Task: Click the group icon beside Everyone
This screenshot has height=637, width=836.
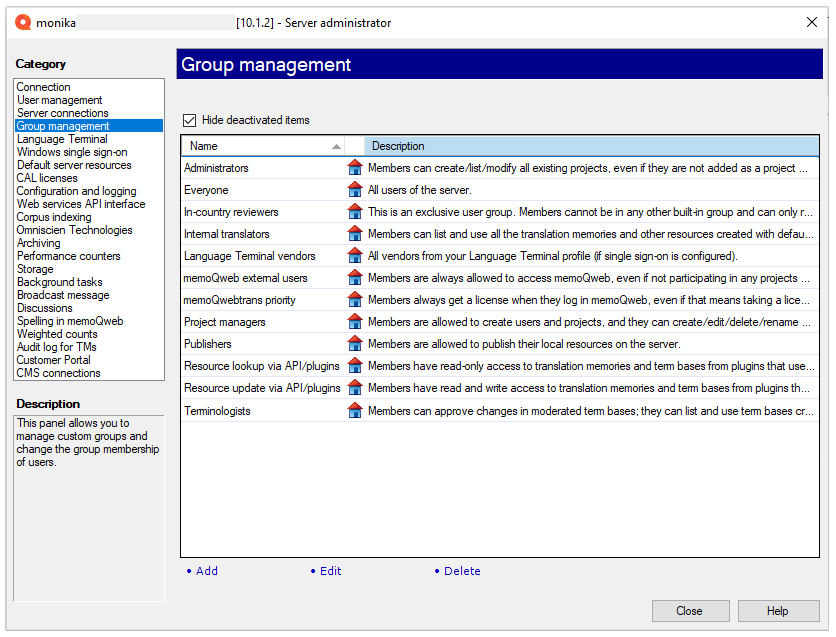Action: pyautogui.click(x=355, y=189)
